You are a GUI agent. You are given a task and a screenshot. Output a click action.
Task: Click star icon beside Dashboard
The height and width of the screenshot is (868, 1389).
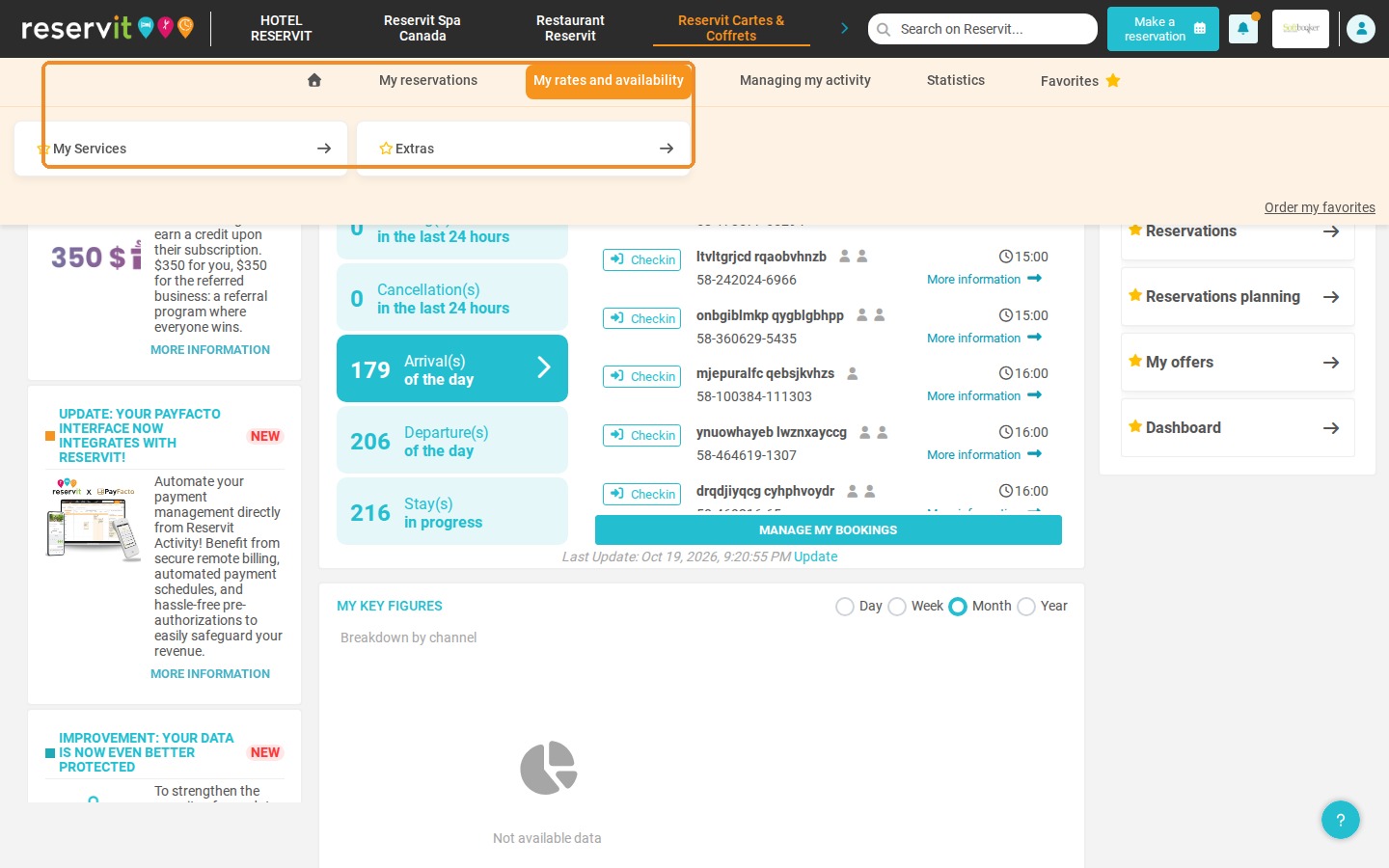[x=1135, y=426]
